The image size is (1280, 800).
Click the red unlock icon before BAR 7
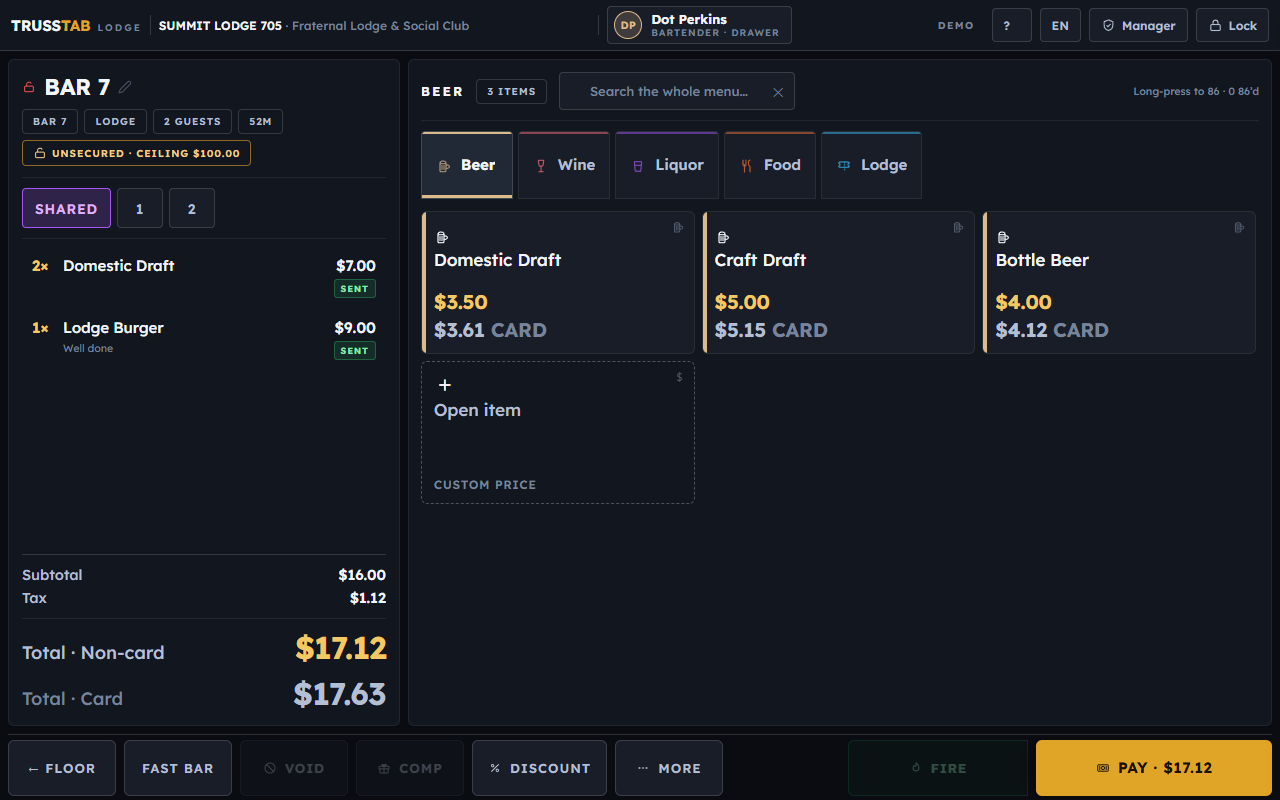(29, 87)
